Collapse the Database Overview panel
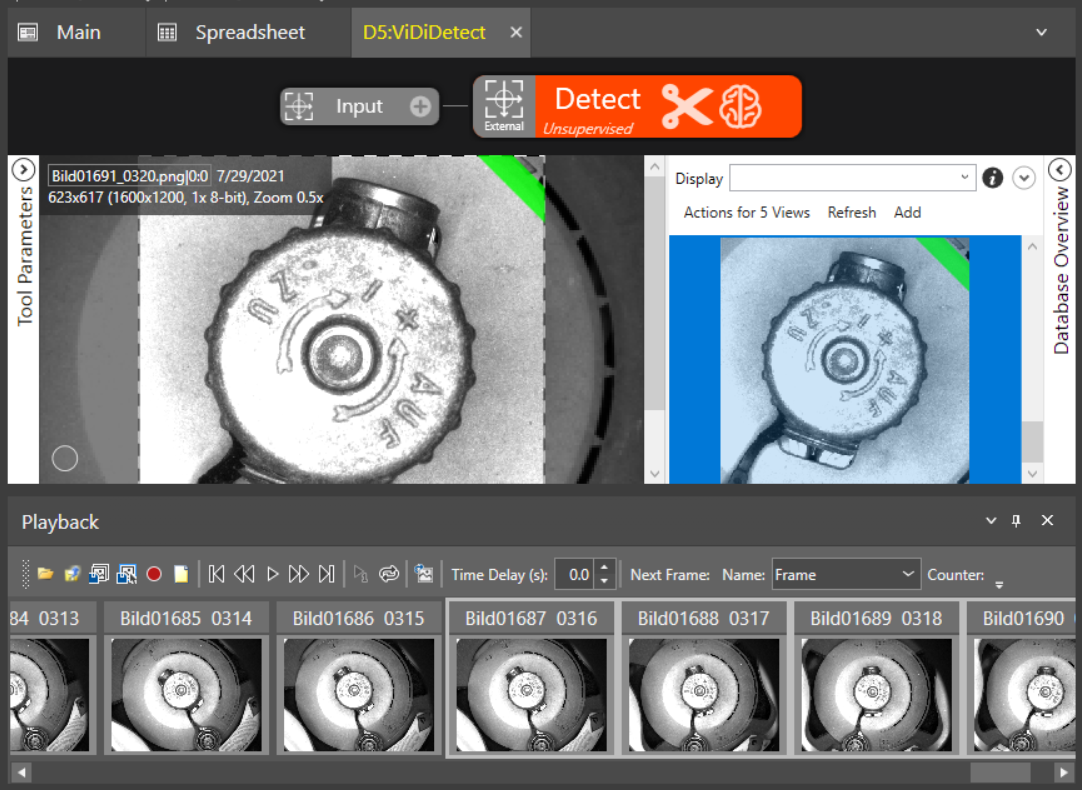The width and height of the screenshot is (1082, 790). click(x=1060, y=170)
